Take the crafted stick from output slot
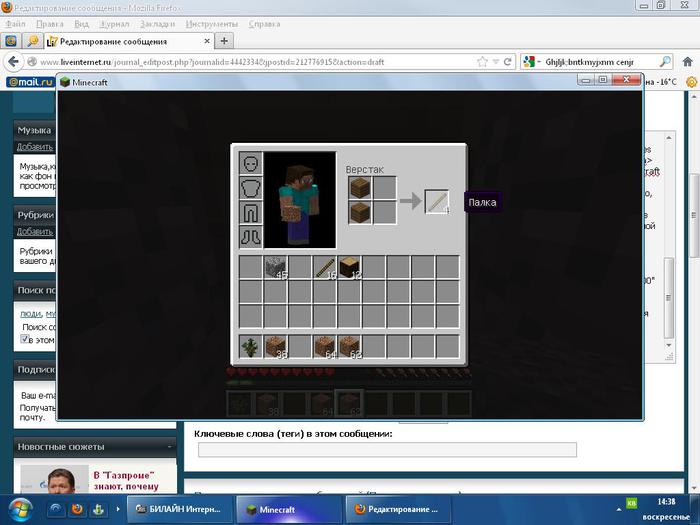The height and width of the screenshot is (525, 700). click(437, 202)
